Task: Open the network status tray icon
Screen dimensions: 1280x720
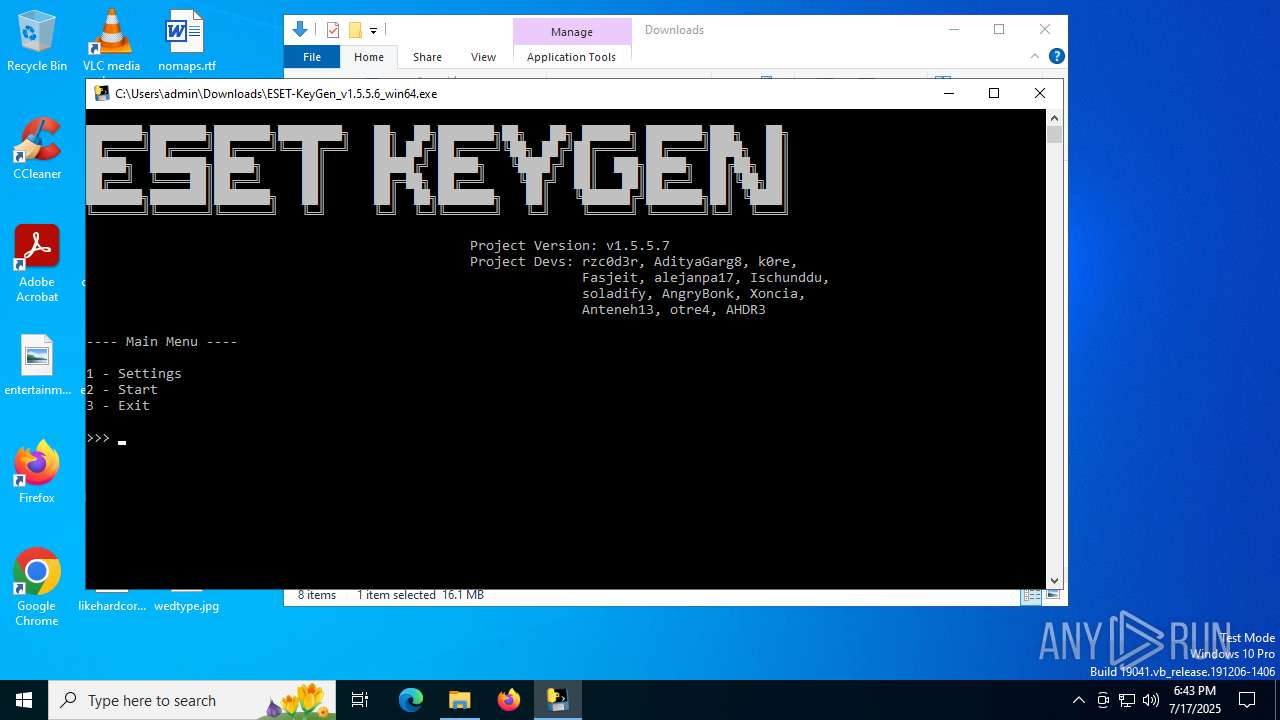Action: pos(1127,700)
